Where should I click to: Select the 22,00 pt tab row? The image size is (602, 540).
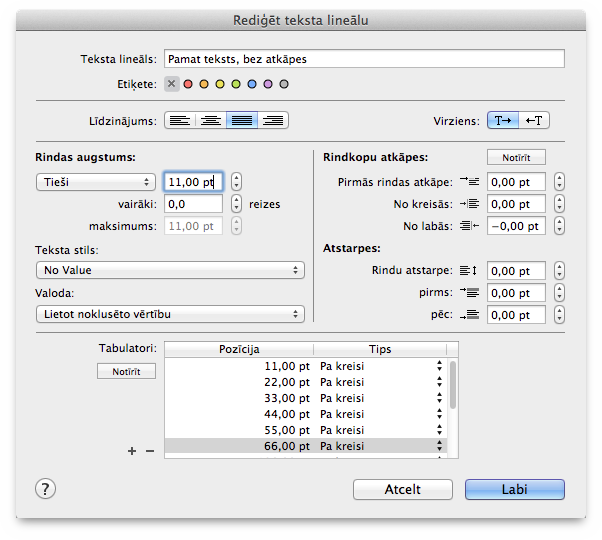(306, 382)
